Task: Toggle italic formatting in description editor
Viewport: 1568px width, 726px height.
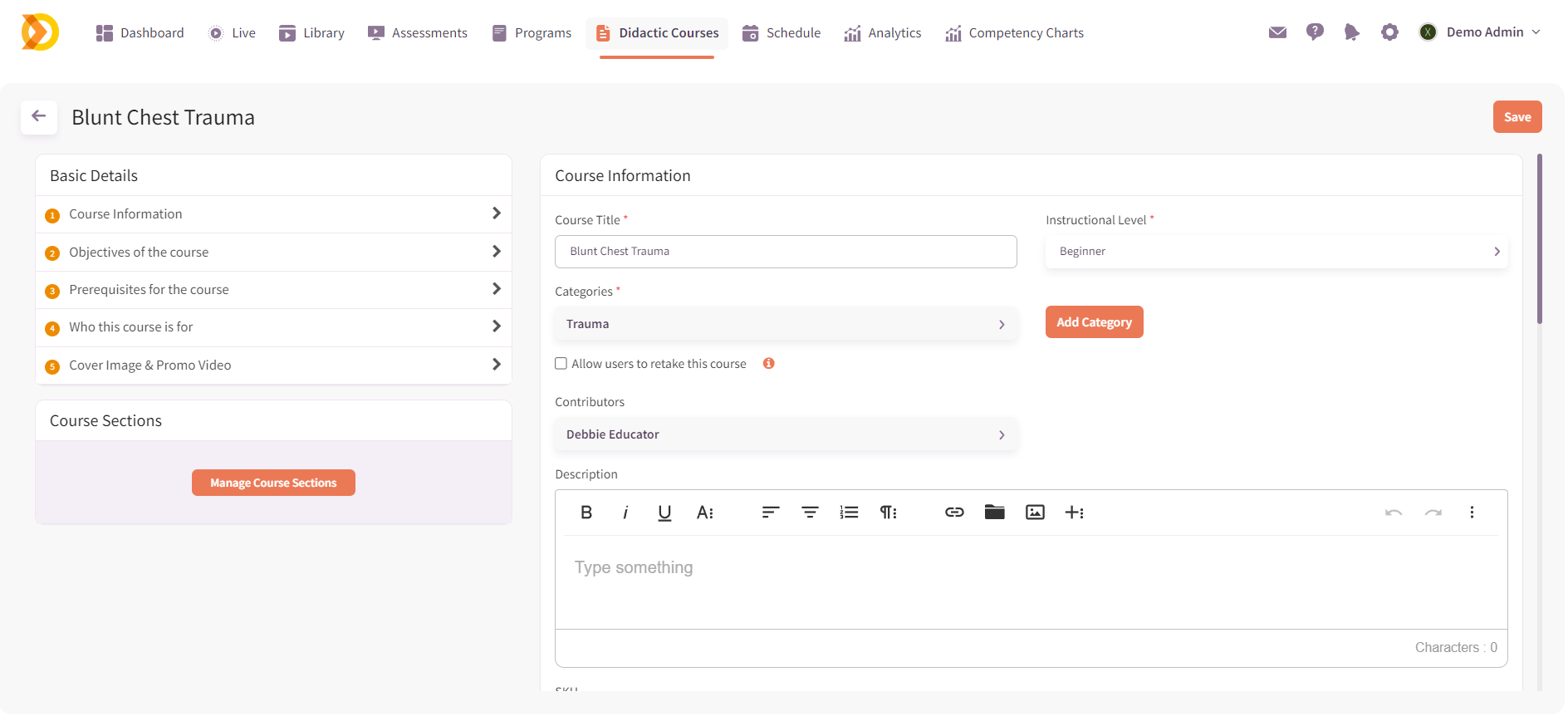Action: pyautogui.click(x=625, y=513)
